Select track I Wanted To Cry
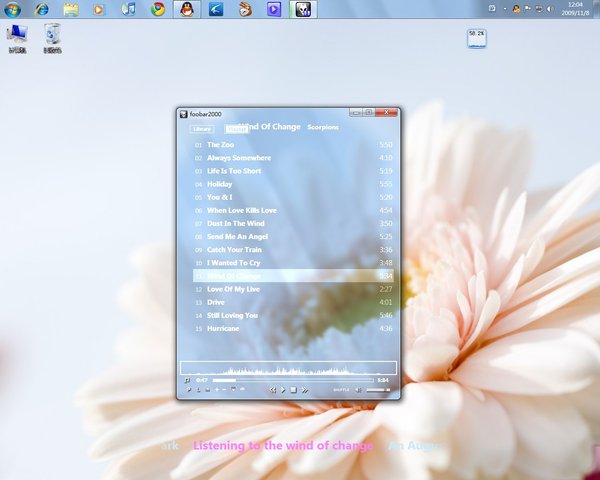Image resolution: width=600 pixels, height=480 pixels. [293, 263]
